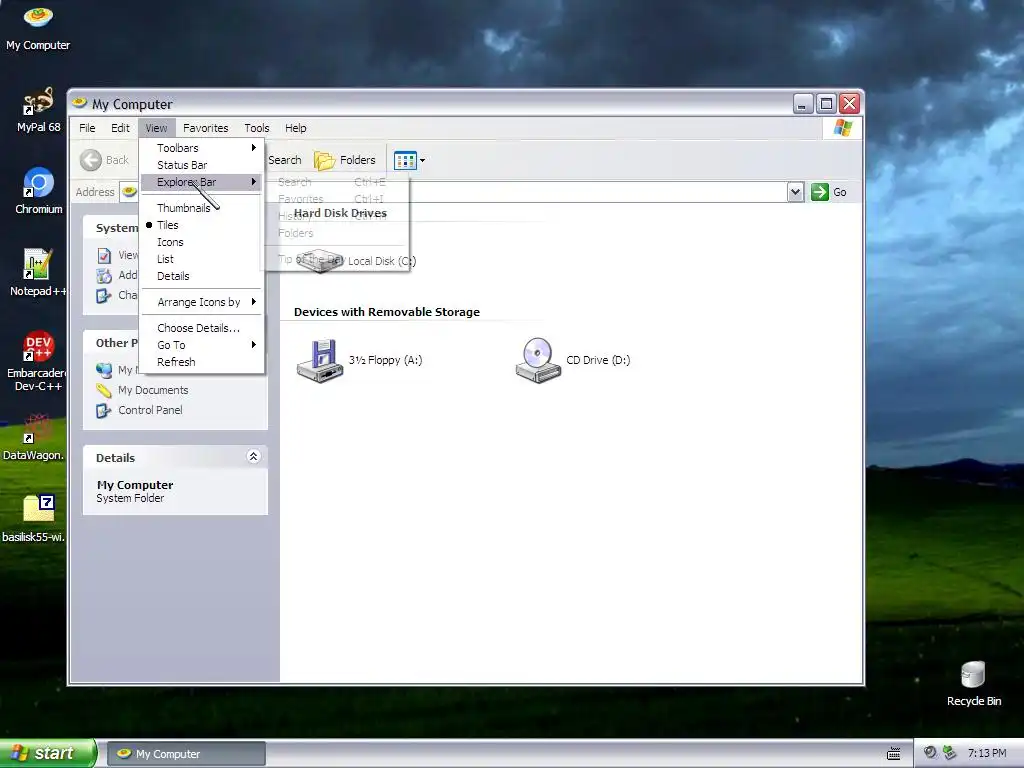Click the safely remove hardware tray icon

tap(950, 753)
